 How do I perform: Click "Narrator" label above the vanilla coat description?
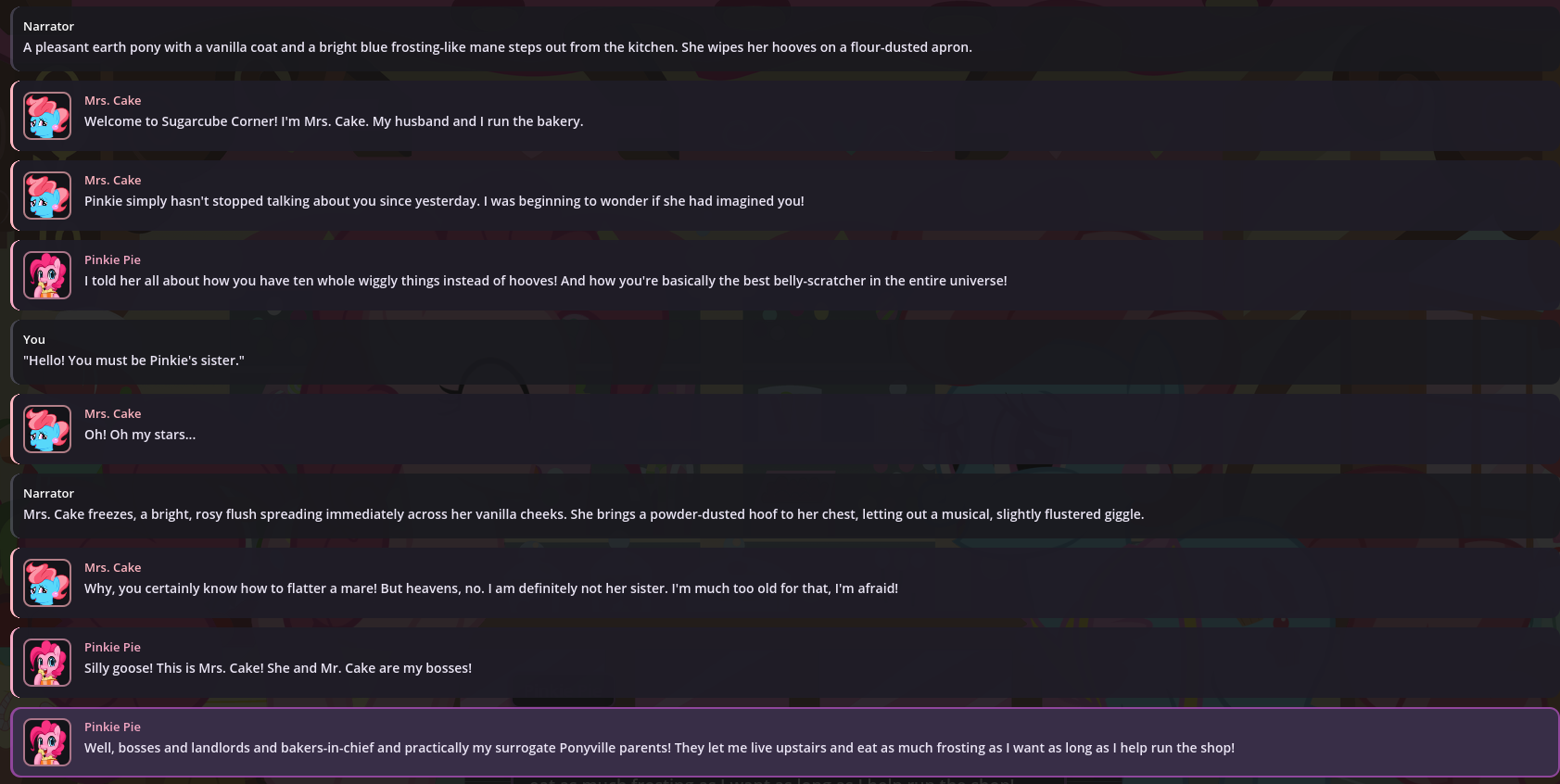48,27
